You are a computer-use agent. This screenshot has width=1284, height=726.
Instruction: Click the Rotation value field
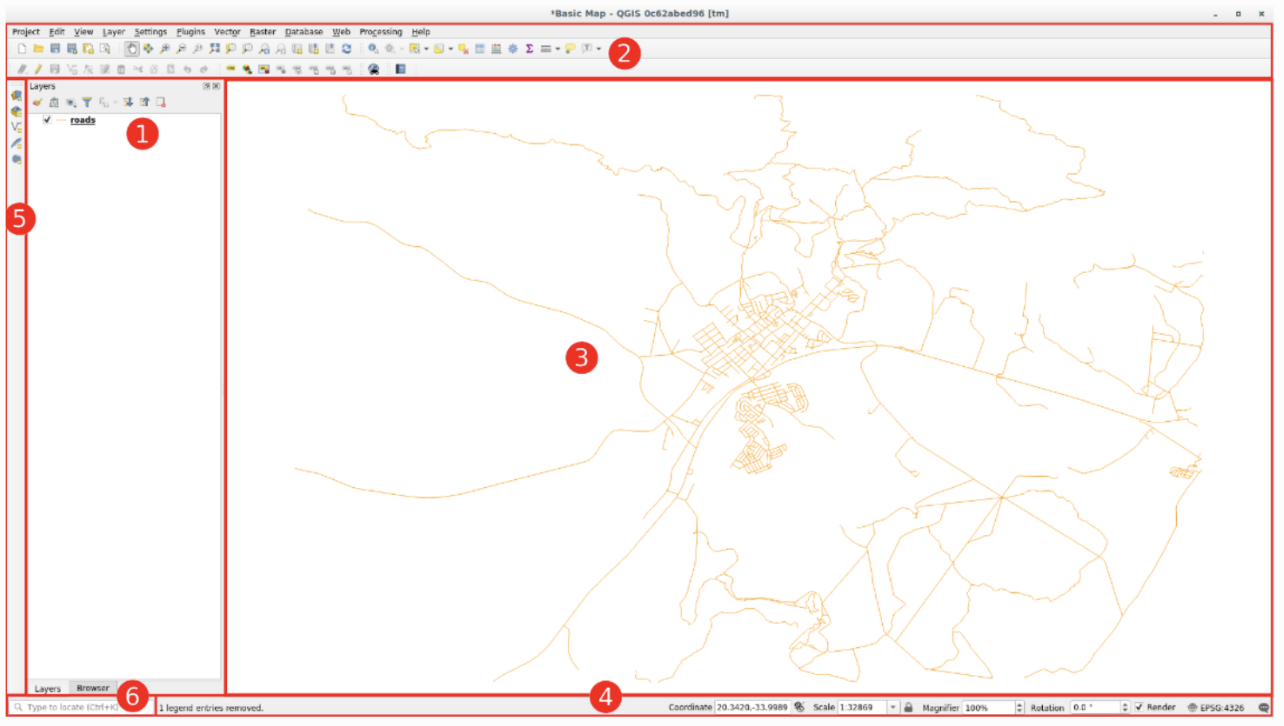click(x=1095, y=707)
